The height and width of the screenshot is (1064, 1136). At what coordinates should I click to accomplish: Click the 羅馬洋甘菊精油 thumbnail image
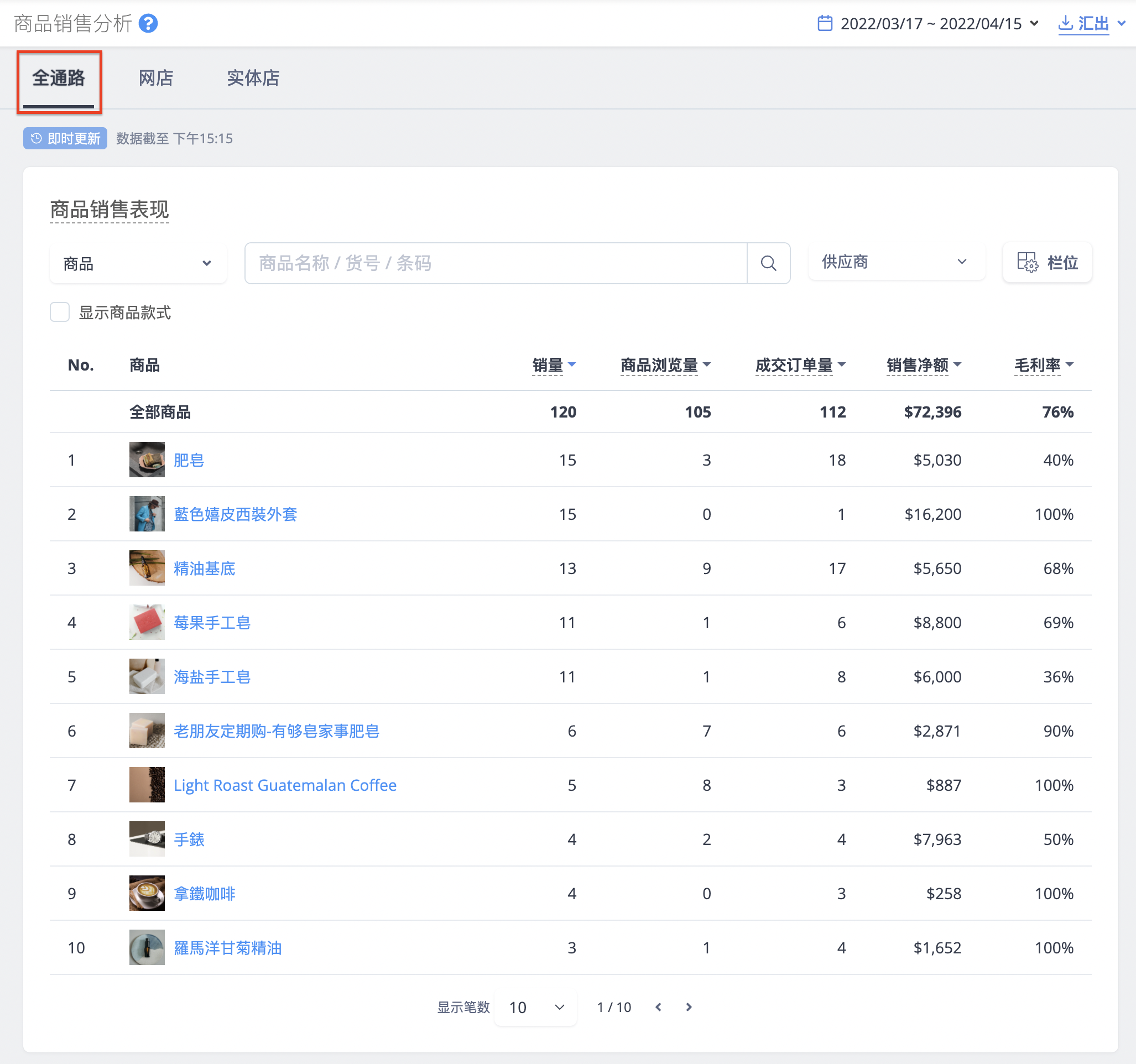[147, 947]
